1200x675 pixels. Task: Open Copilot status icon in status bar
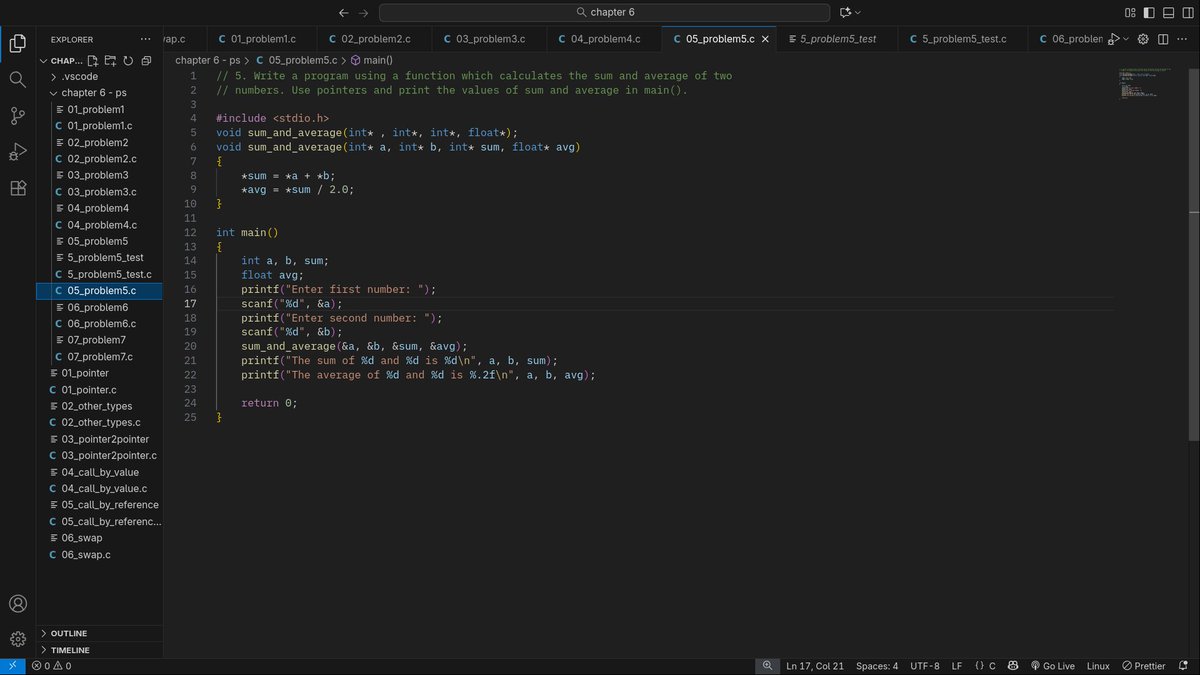[x=1013, y=666]
